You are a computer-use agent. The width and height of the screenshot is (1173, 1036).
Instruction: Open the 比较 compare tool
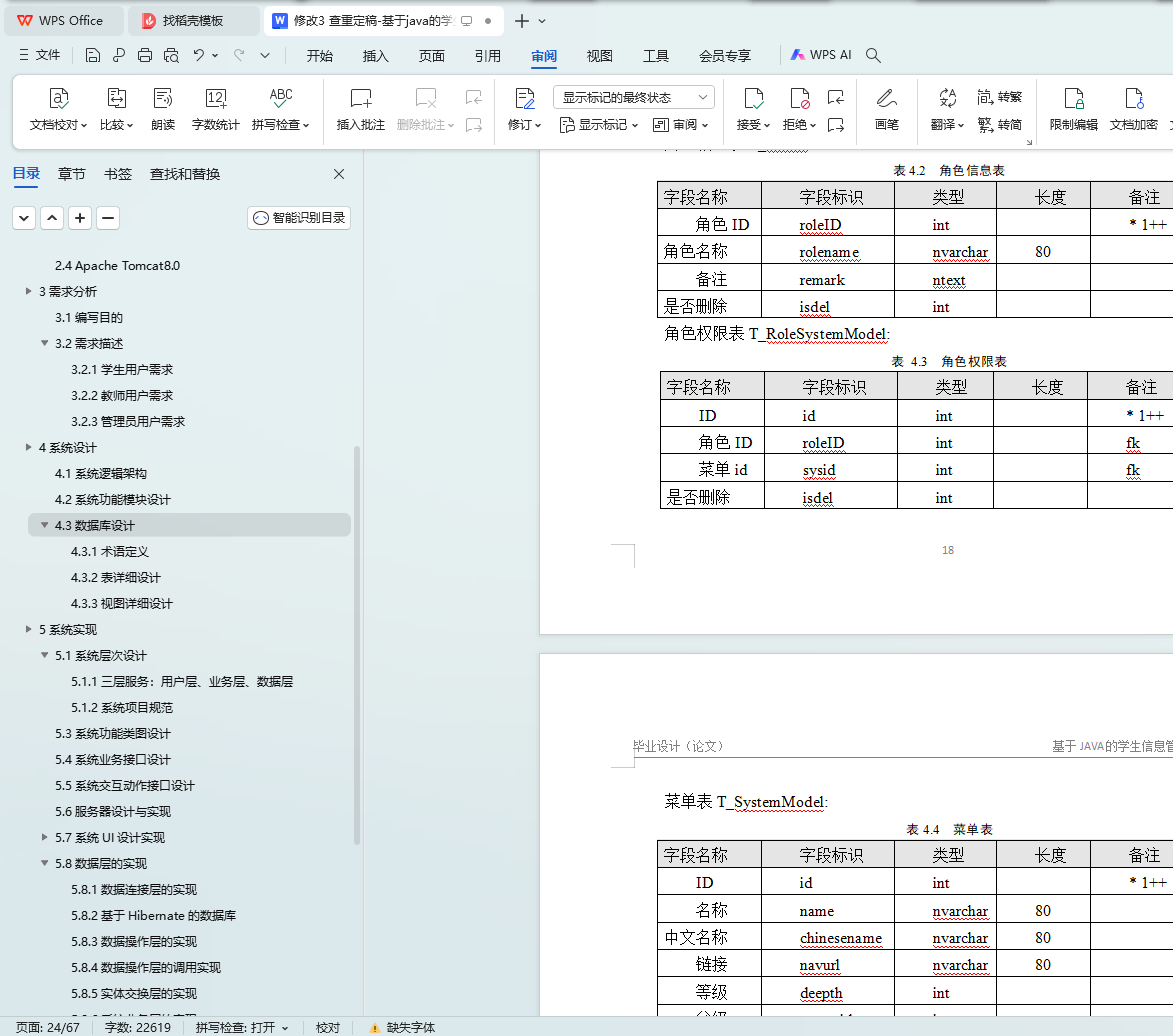click(116, 109)
